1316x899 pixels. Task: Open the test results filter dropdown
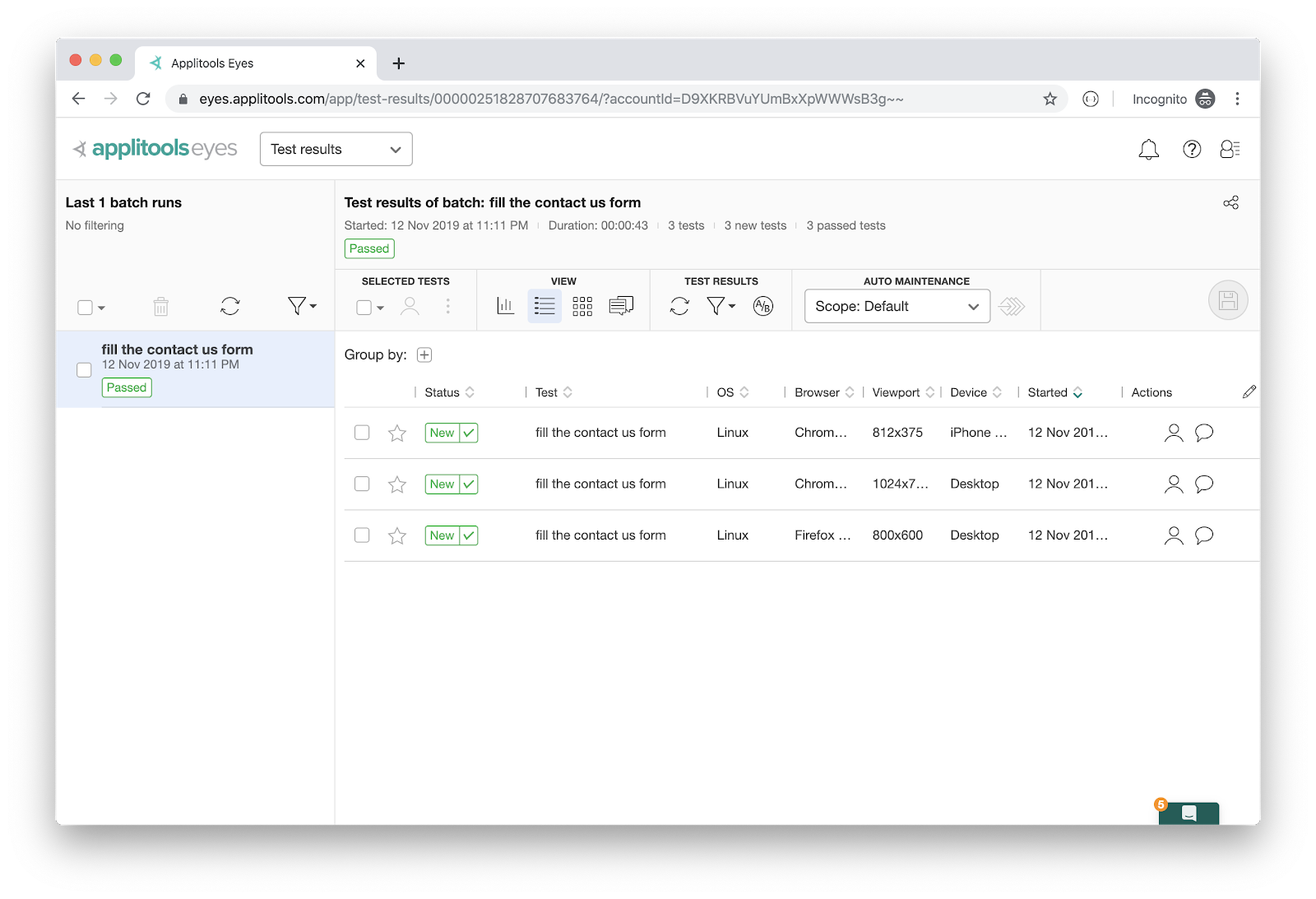721,307
